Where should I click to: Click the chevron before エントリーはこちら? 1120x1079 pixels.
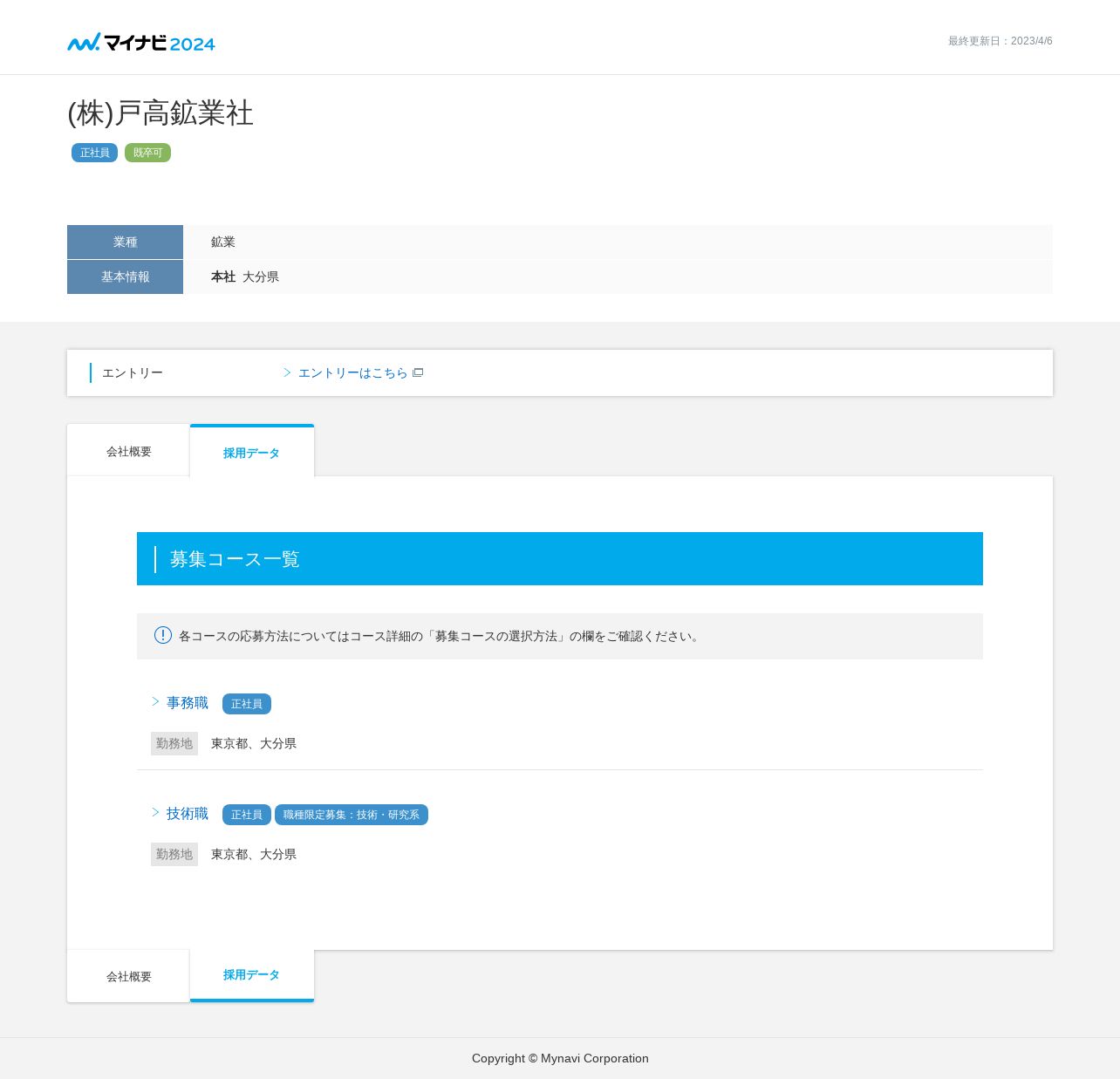287,372
